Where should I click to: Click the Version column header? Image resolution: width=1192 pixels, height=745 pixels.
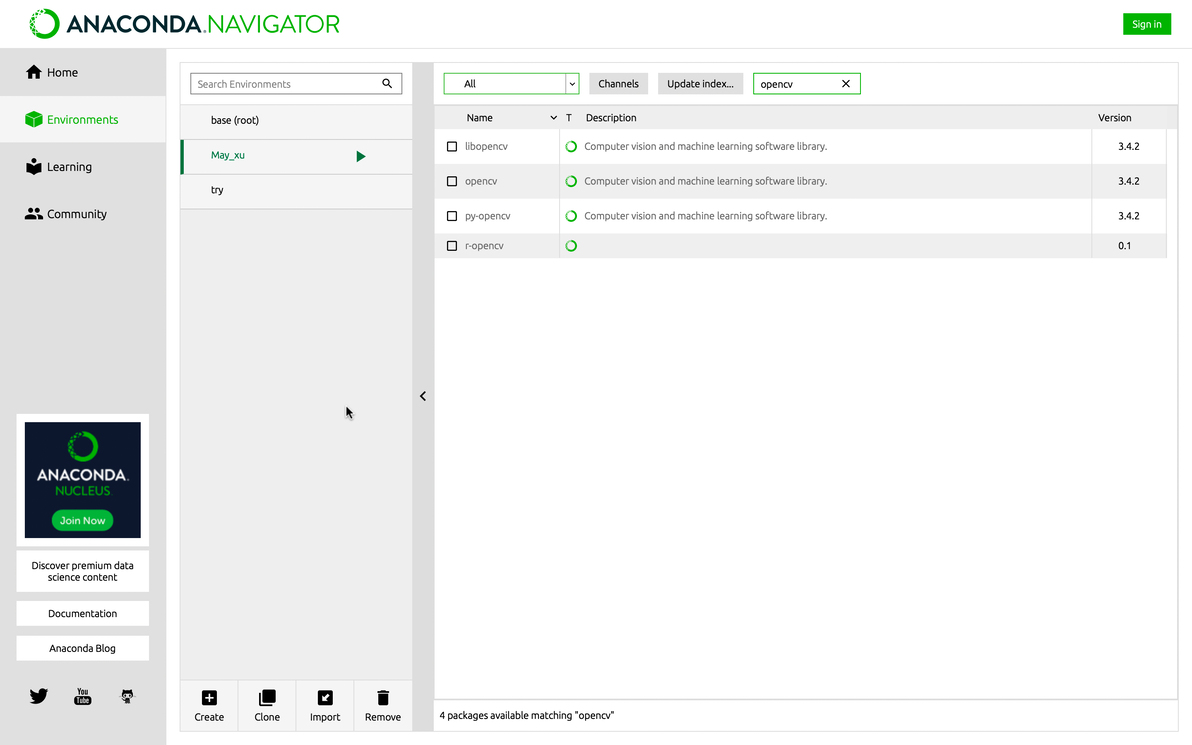[1114, 118]
